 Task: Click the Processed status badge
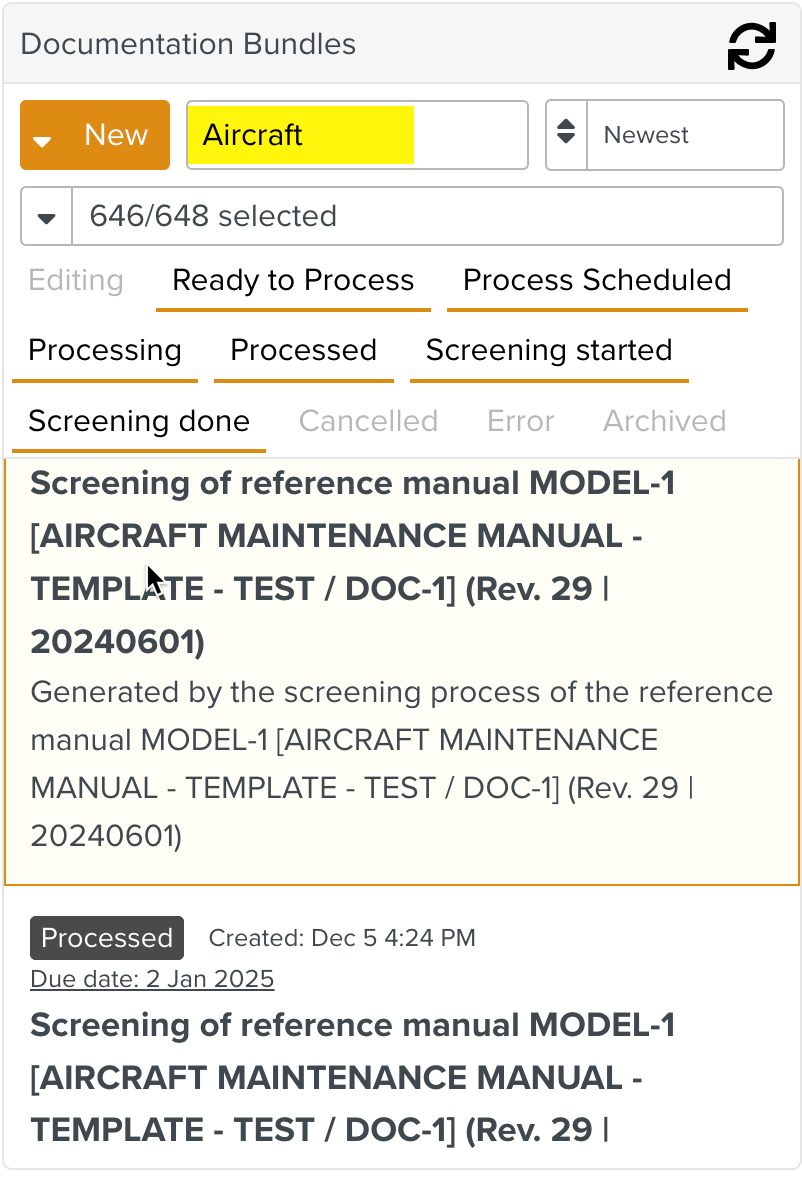click(x=107, y=938)
